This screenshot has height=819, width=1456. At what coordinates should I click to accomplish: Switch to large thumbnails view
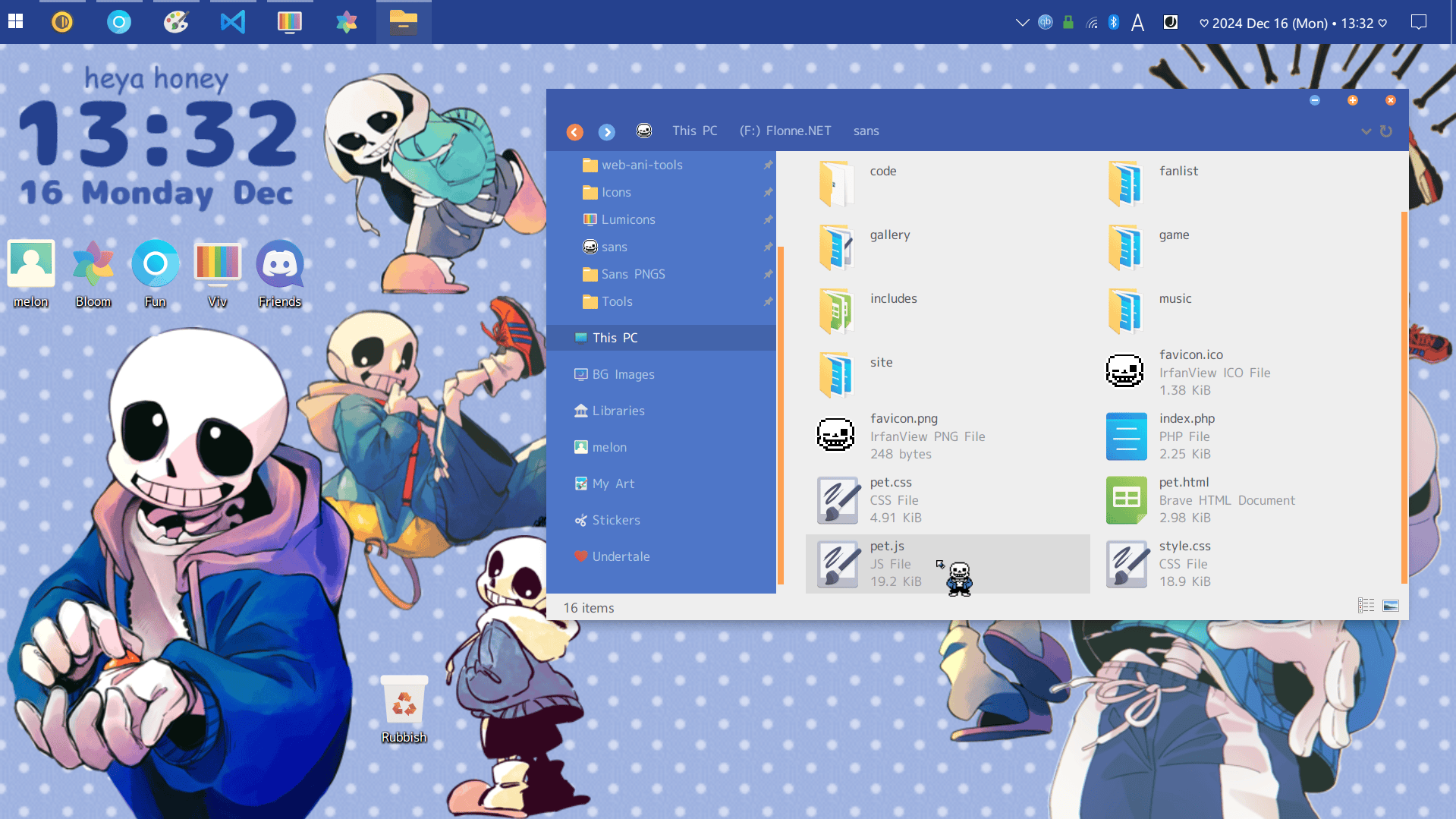pos(1391,606)
